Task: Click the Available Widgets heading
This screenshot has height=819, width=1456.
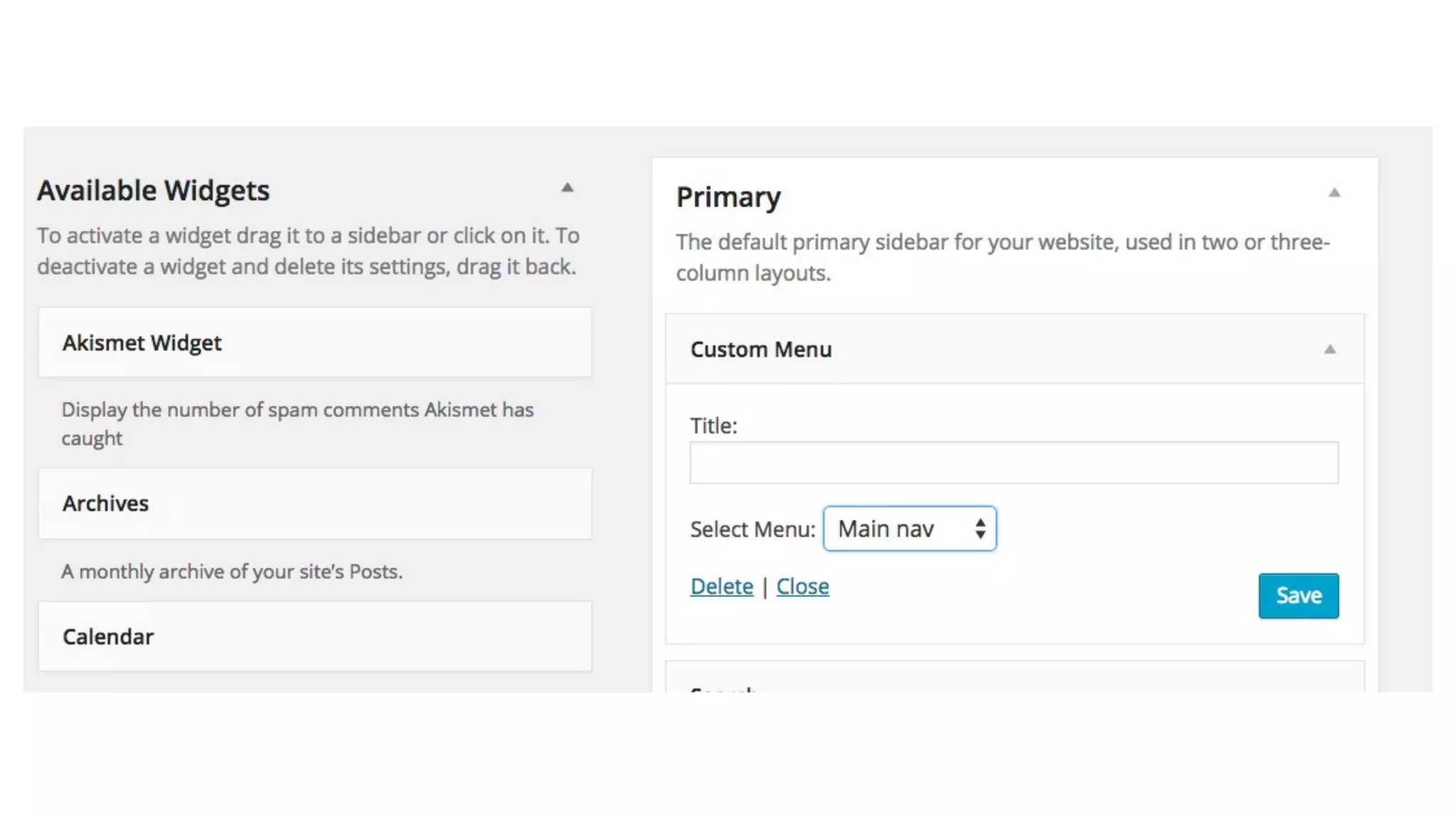Action: [154, 191]
